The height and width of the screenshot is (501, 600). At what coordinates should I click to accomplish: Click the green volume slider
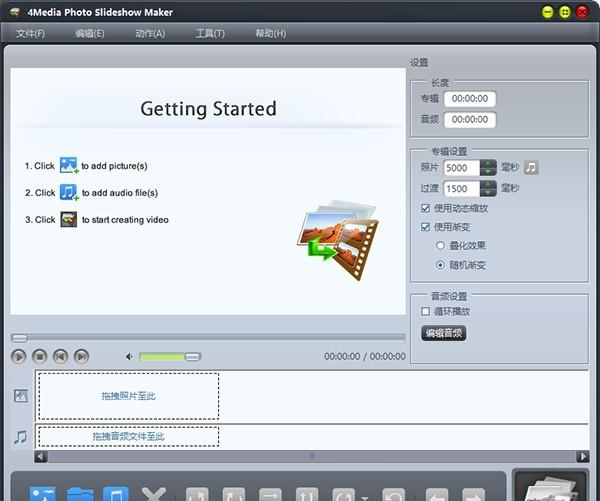point(170,357)
